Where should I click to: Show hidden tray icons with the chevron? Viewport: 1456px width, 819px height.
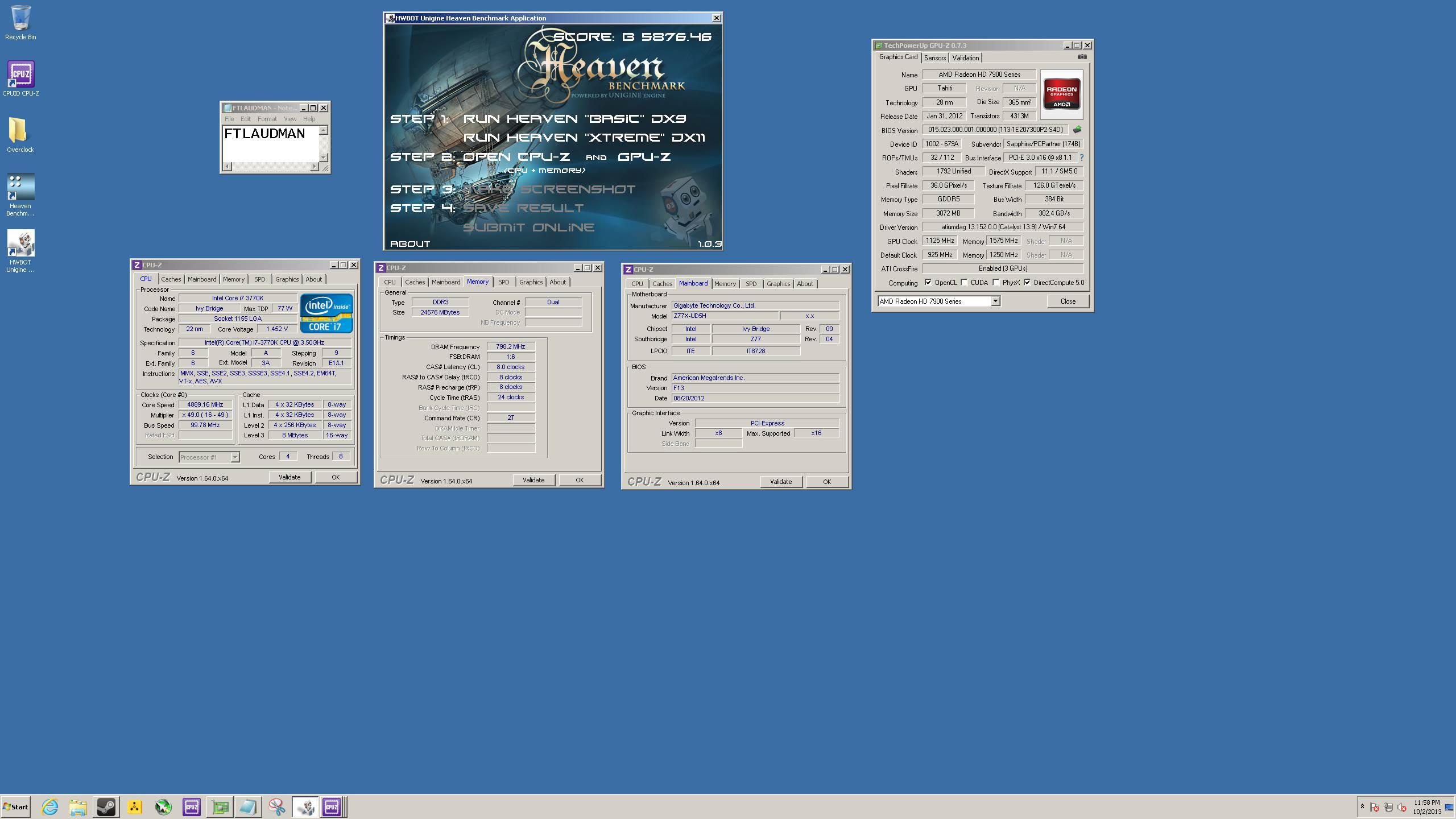pos(1362,807)
